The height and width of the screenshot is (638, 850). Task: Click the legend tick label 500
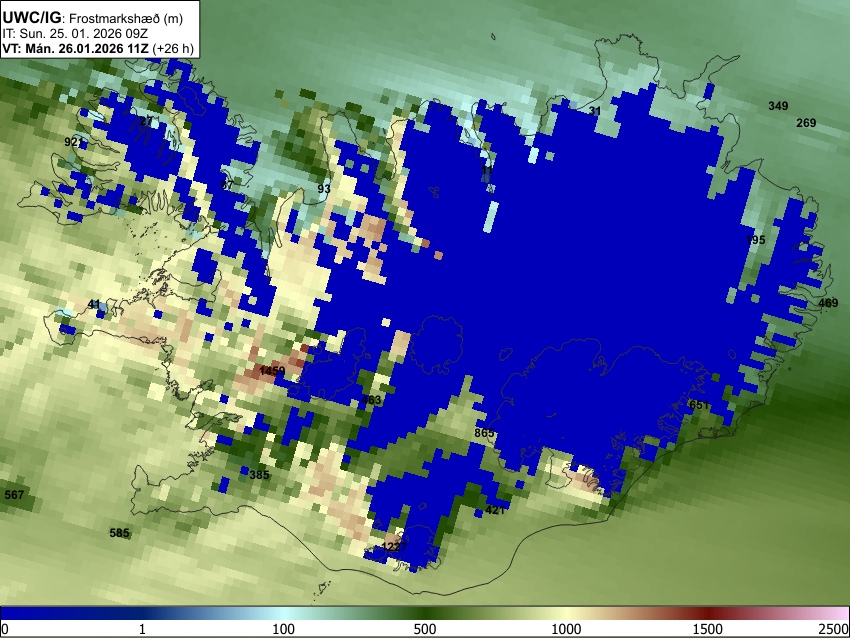click(425, 629)
